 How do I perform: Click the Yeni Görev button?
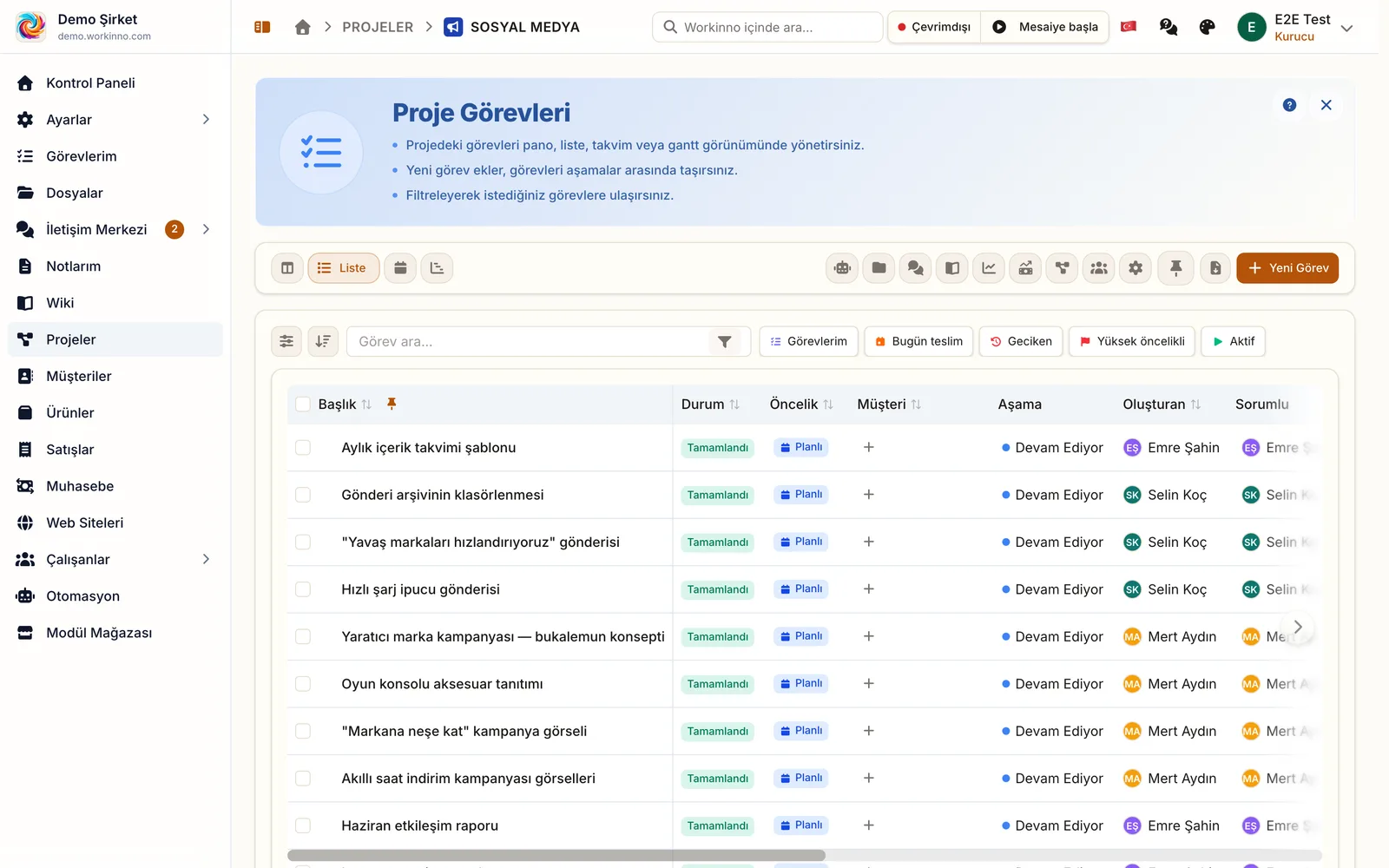1287,268
